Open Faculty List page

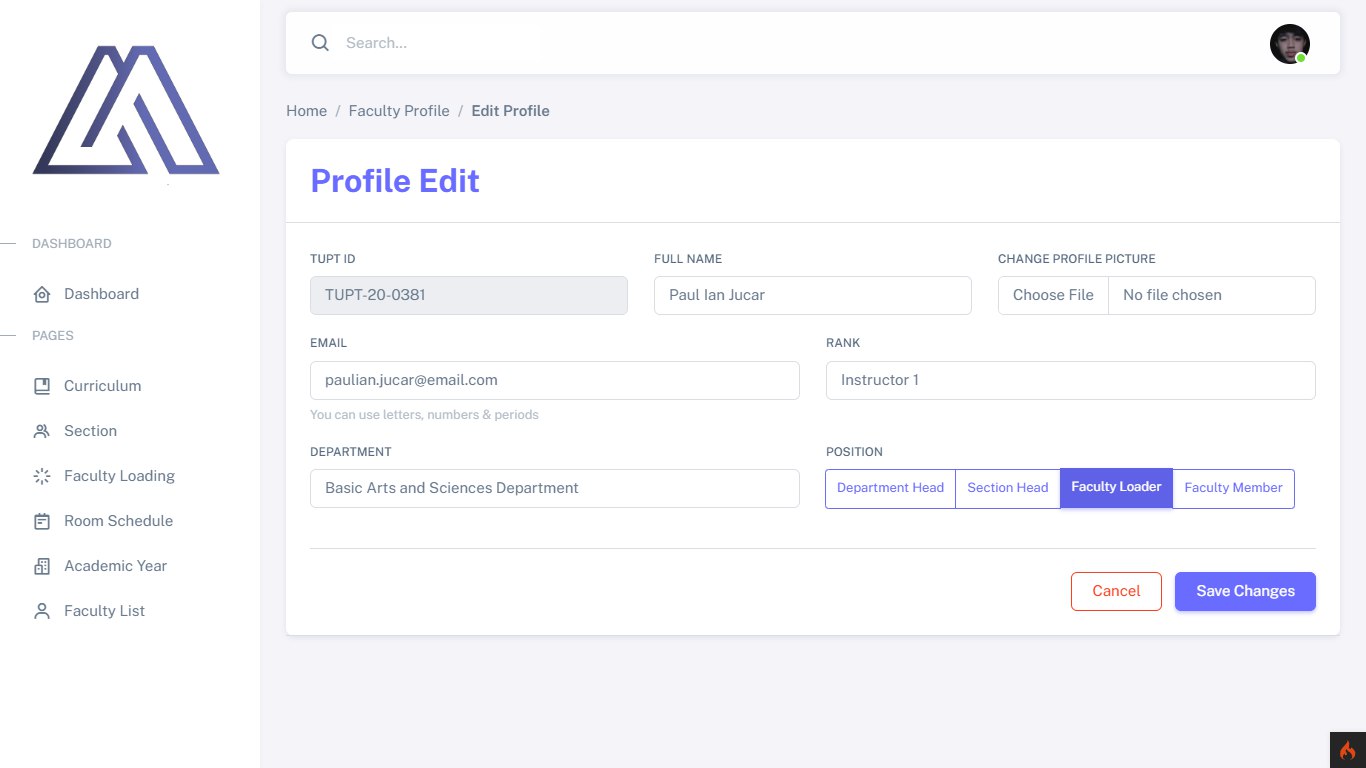tap(104, 611)
